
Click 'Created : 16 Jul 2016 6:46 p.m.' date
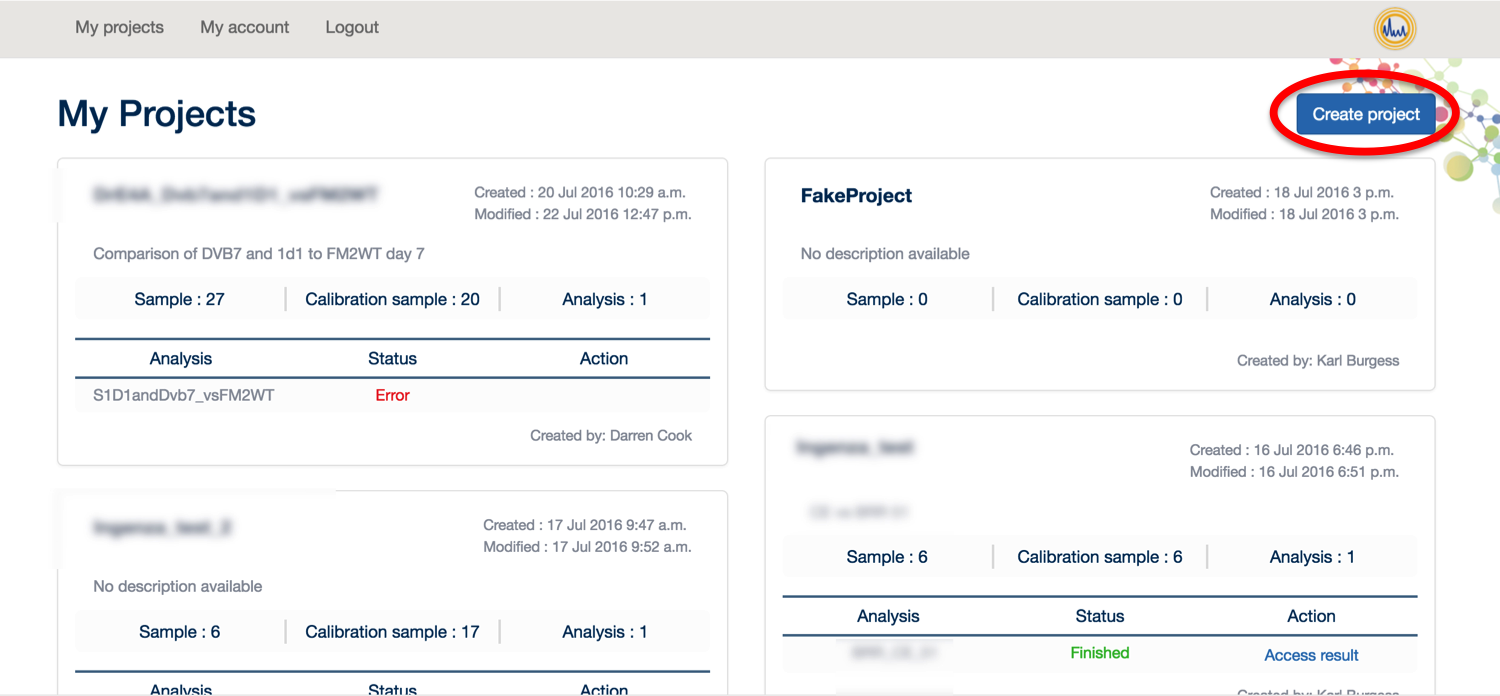click(x=1292, y=450)
